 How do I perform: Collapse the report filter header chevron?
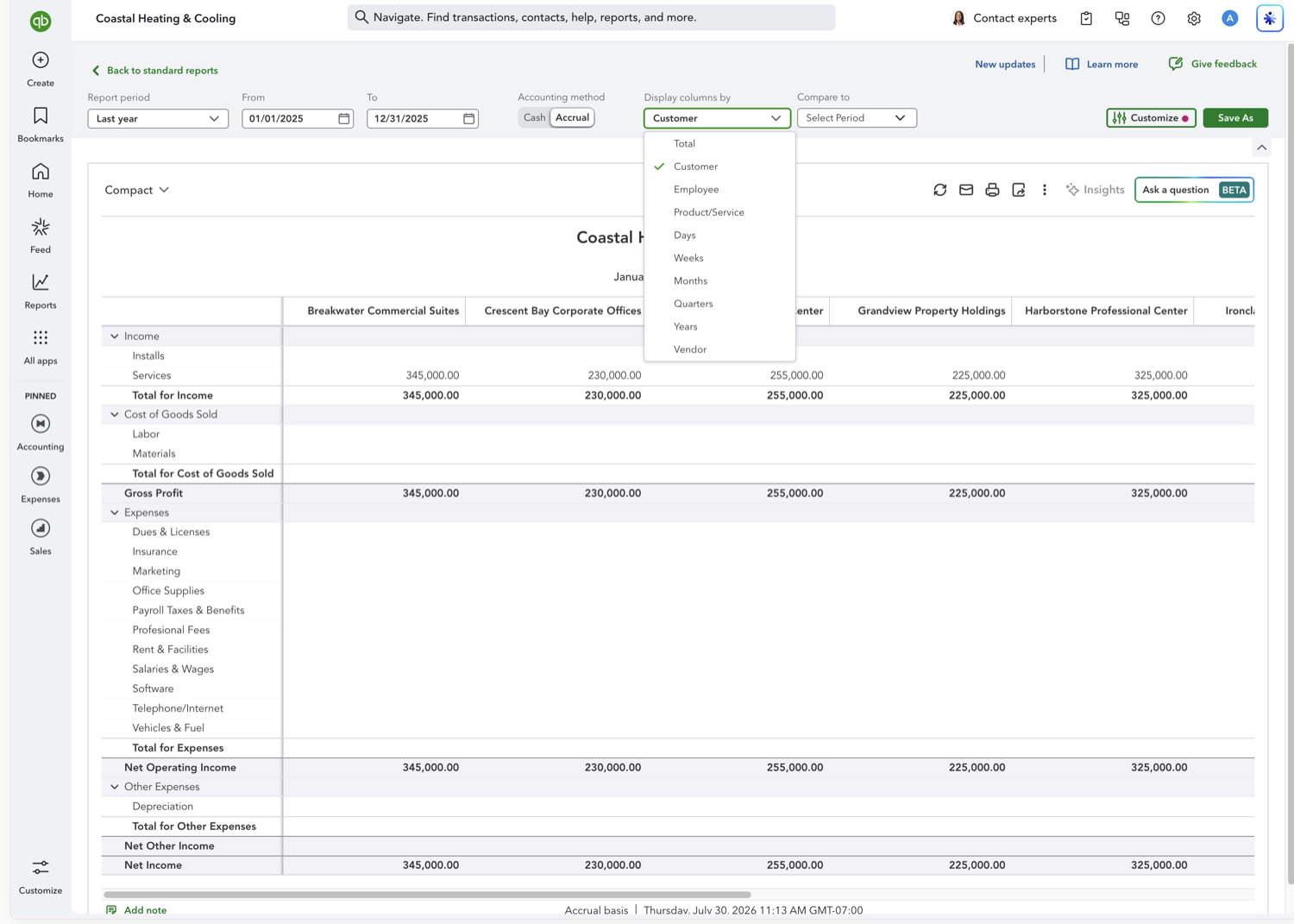[1261, 148]
